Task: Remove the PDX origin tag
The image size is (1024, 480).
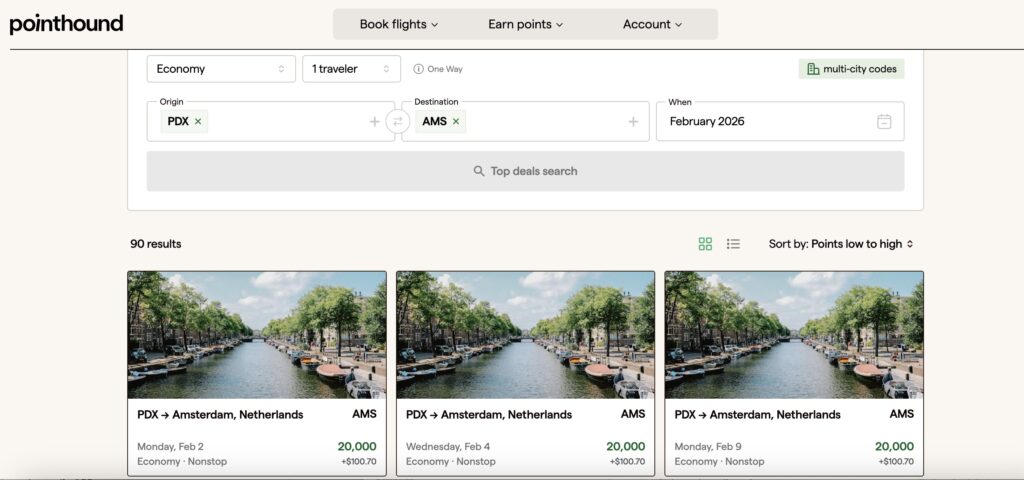Action: [x=198, y=121]
